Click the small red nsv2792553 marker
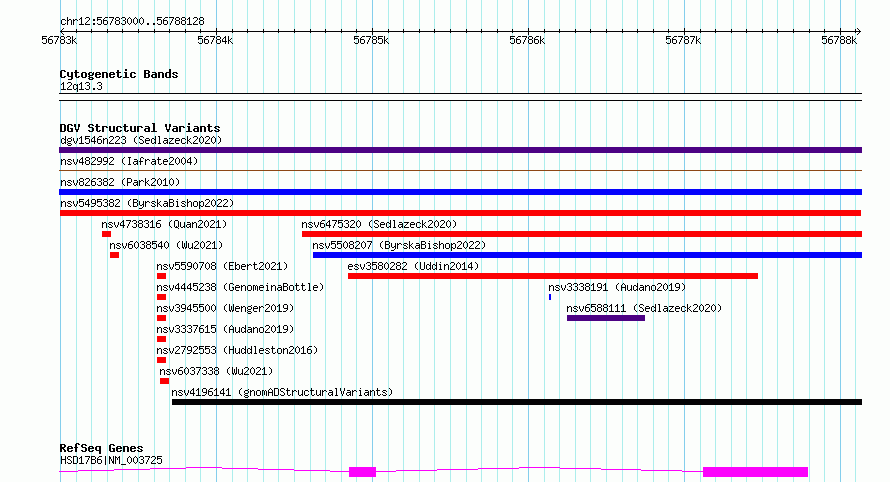 [161, 360]
